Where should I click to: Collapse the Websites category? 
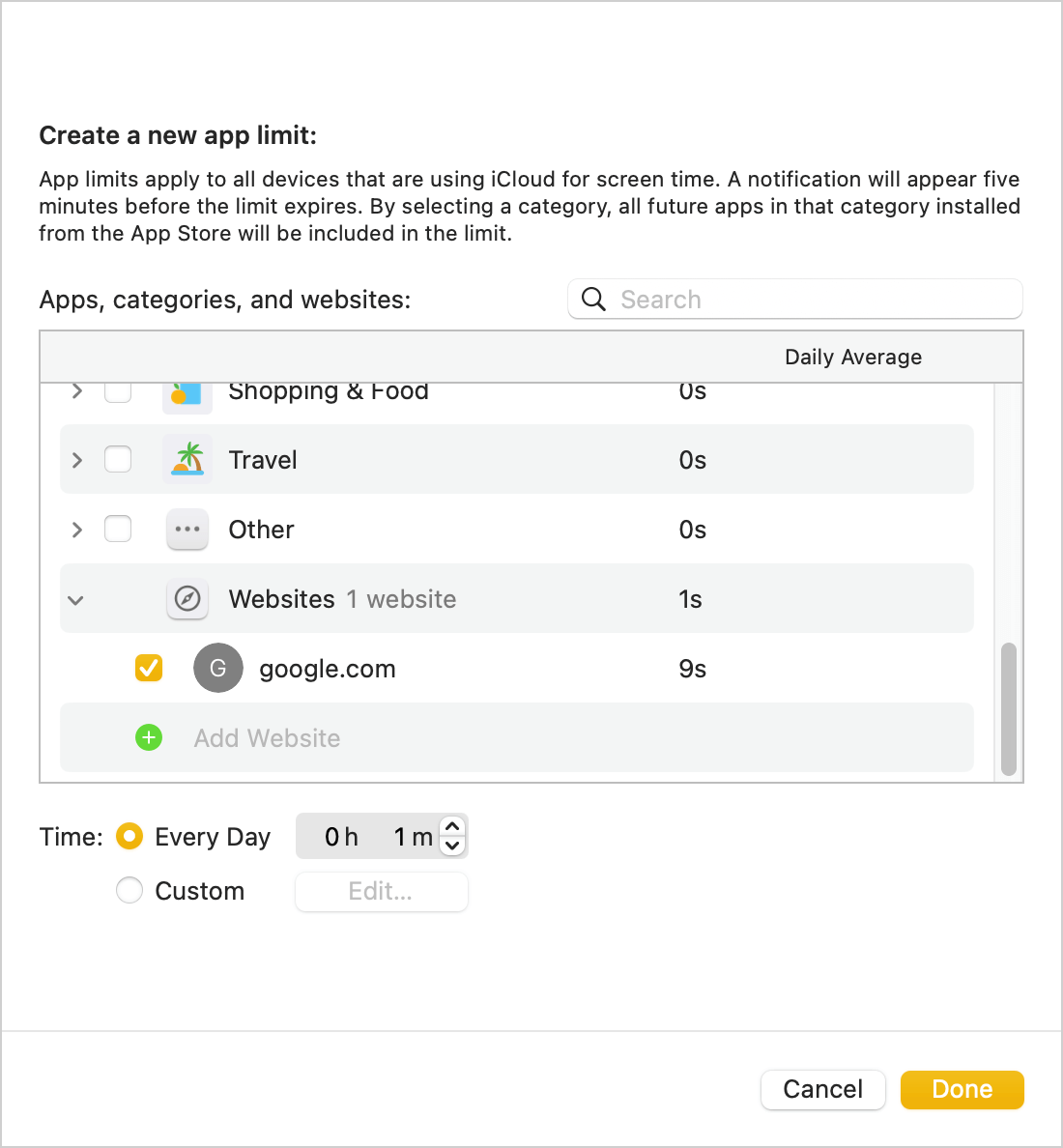point(75,599)
